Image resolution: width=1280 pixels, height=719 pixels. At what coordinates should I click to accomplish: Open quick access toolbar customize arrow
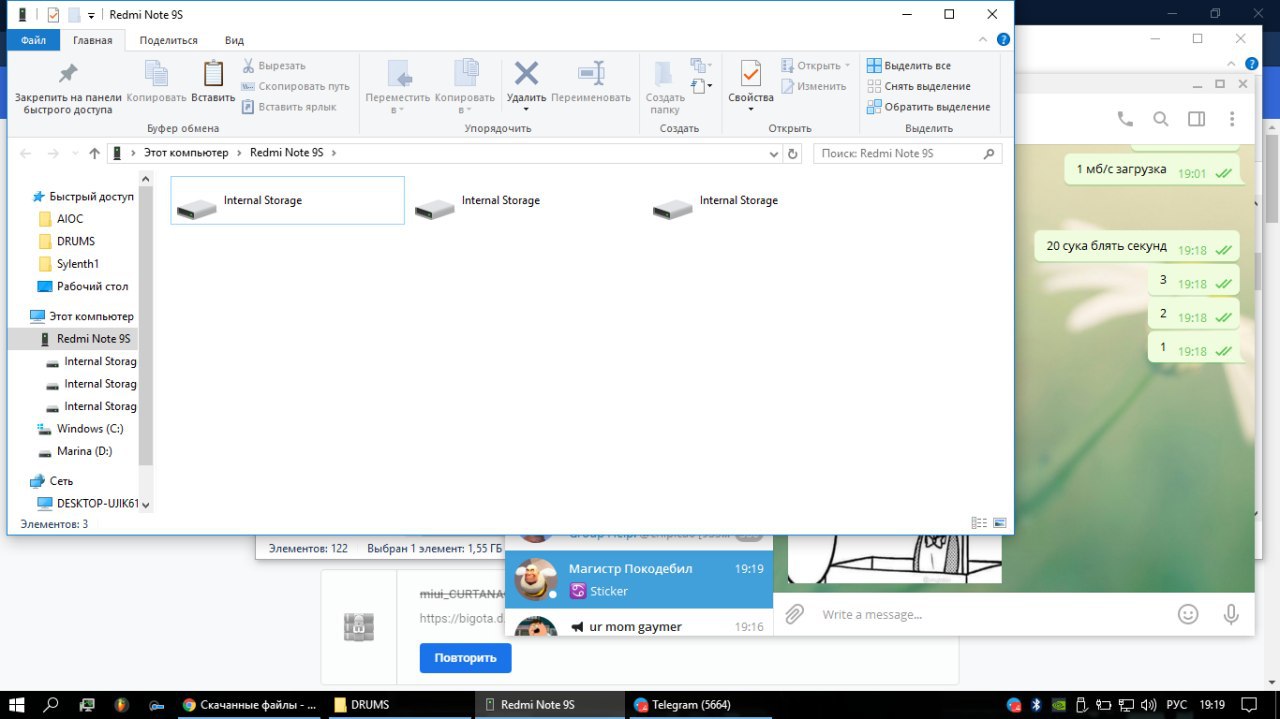coord(92,15)
